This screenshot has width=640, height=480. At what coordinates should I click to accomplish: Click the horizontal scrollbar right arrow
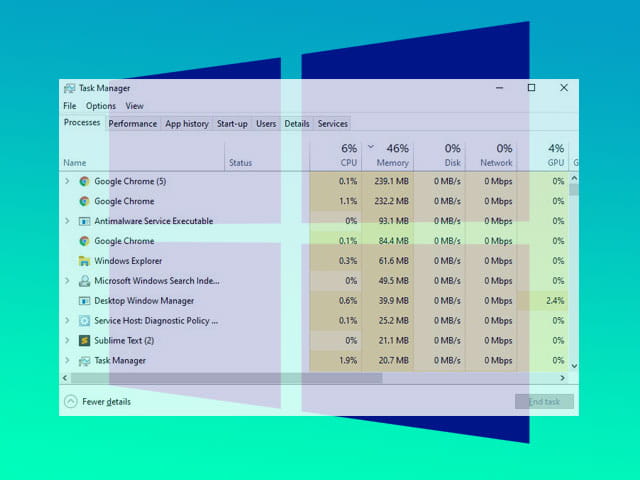563,378
